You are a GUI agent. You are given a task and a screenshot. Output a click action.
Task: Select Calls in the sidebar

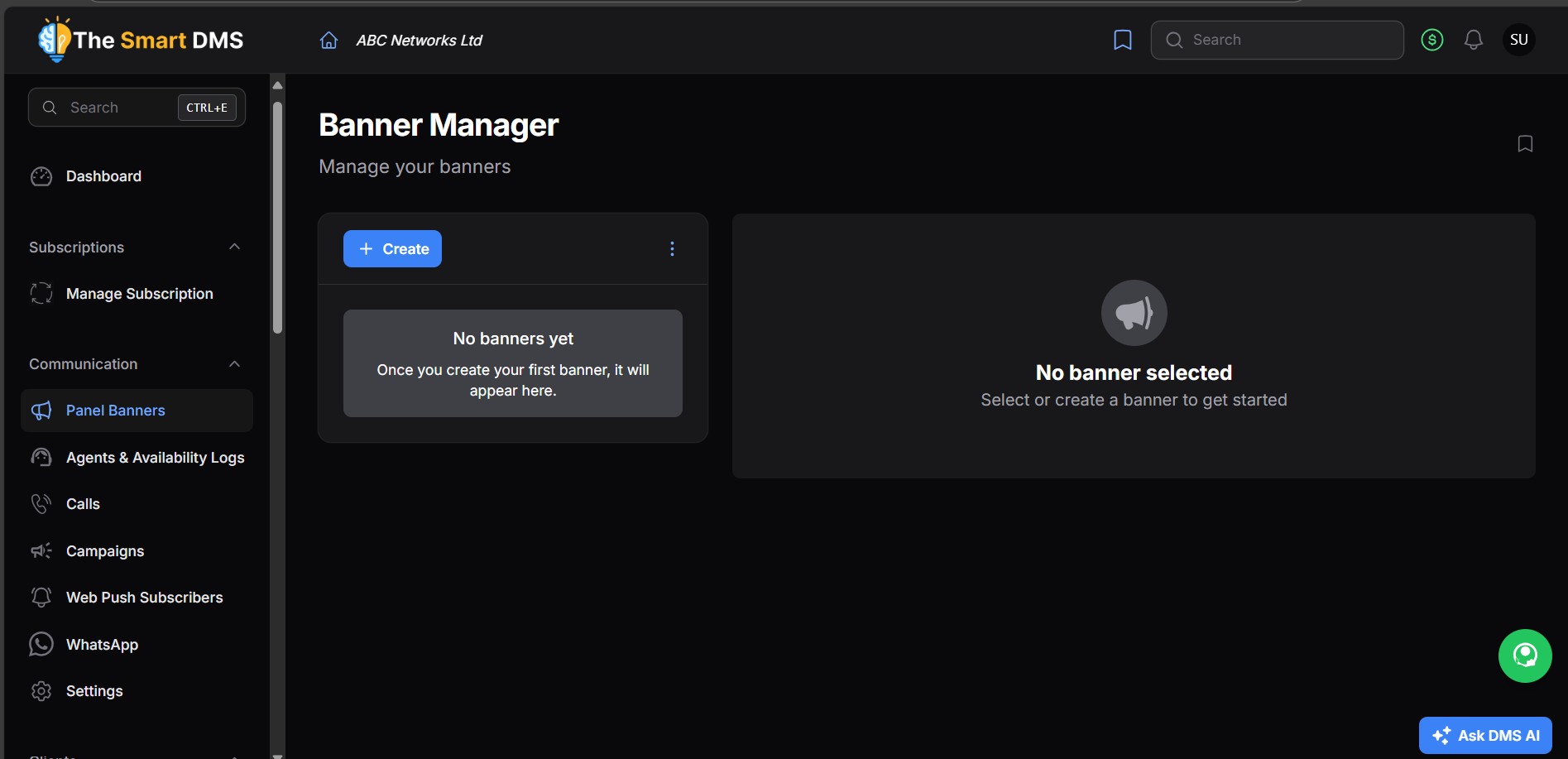[x=83, y=504]
